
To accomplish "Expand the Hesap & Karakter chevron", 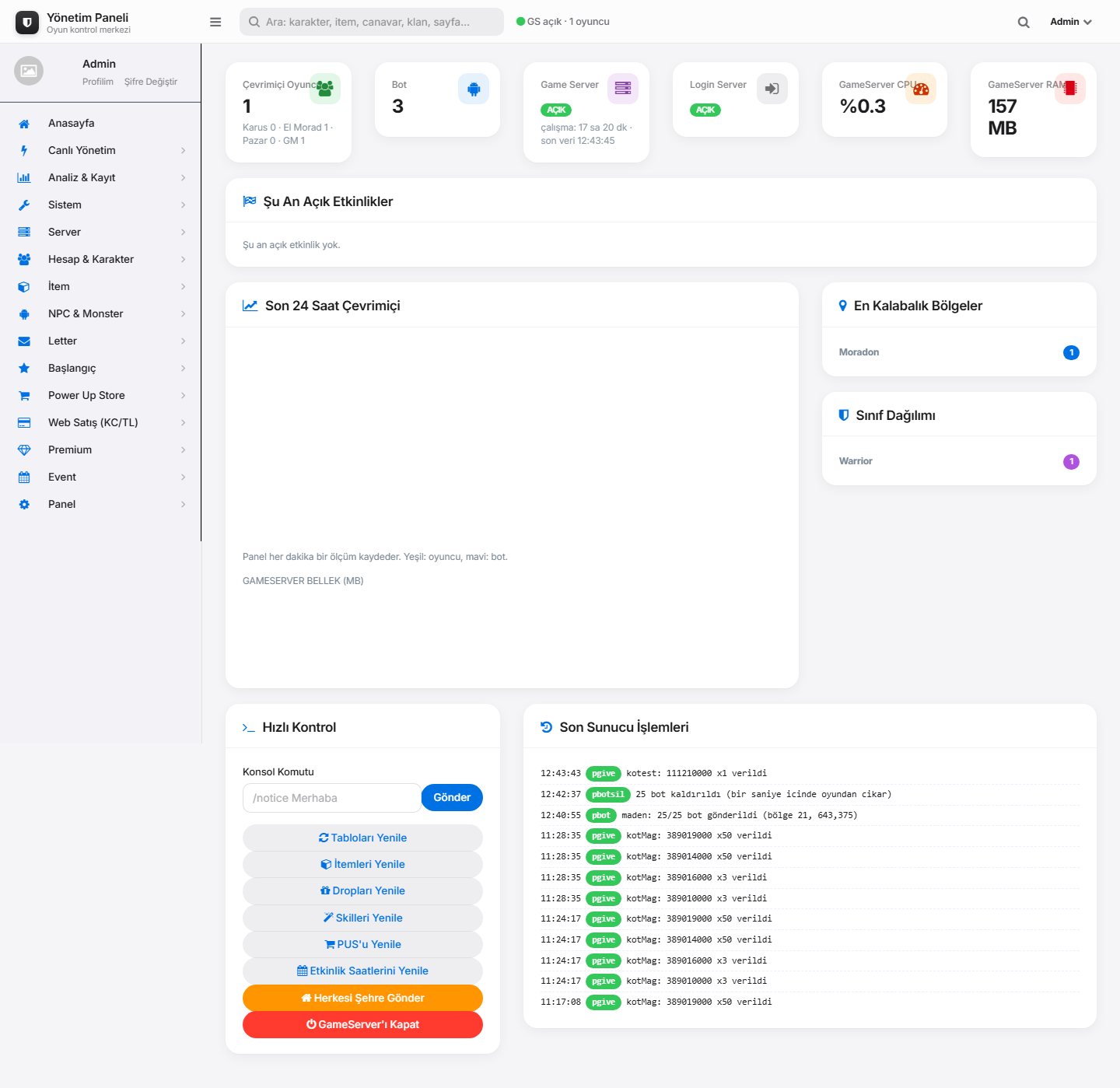I will pos(184,260).
